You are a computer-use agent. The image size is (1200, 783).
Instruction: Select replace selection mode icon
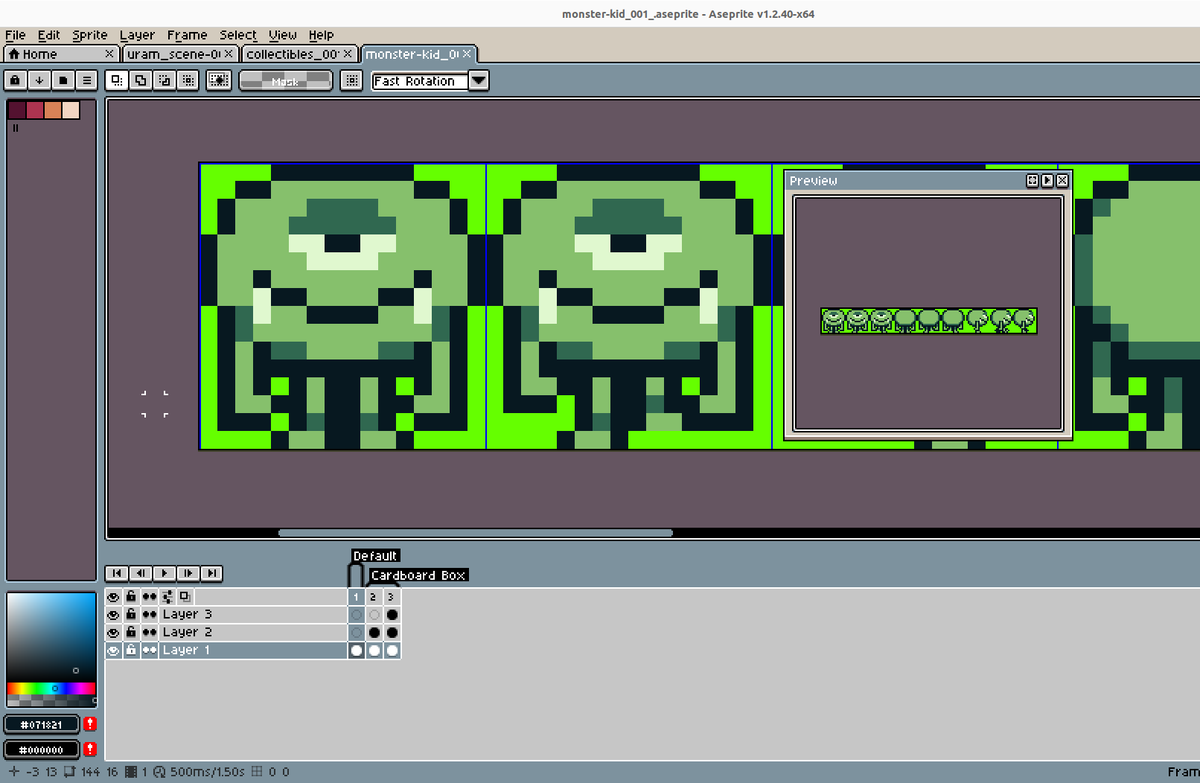pos(116,80)
